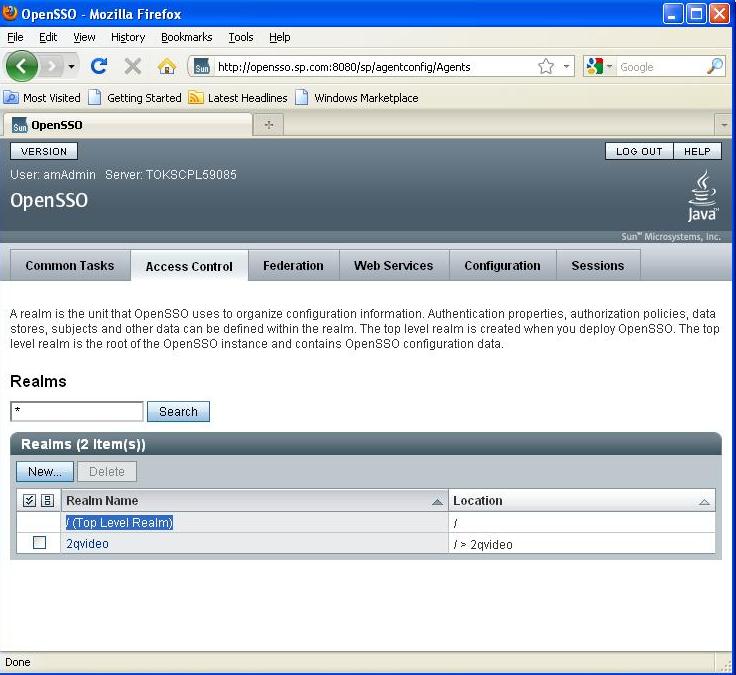Switch to the Sessions tab
This screenshot has width=736, height=675.
[x=598, y=266]
